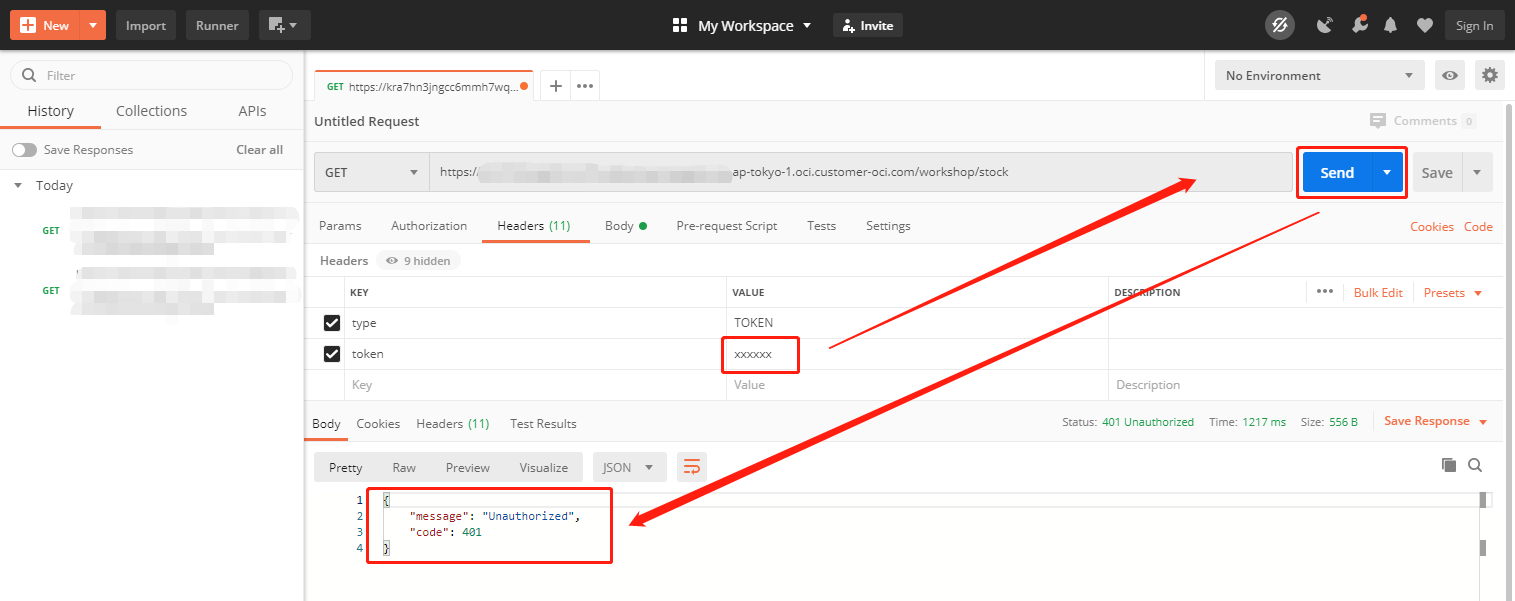
Task: Open the Collections sidebar tab
Action: tap(151, 111)
